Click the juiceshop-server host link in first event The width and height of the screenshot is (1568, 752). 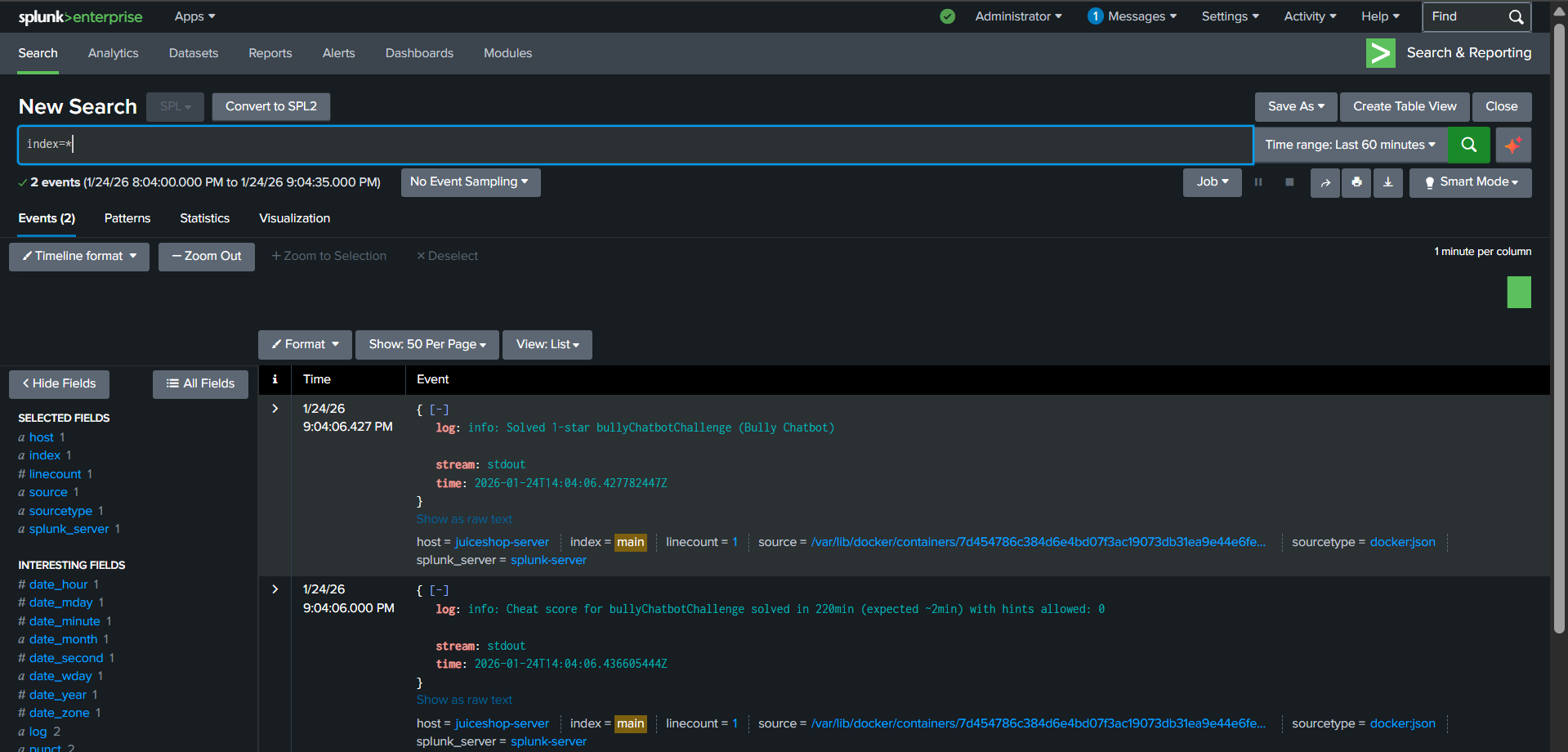pos(502,542)
